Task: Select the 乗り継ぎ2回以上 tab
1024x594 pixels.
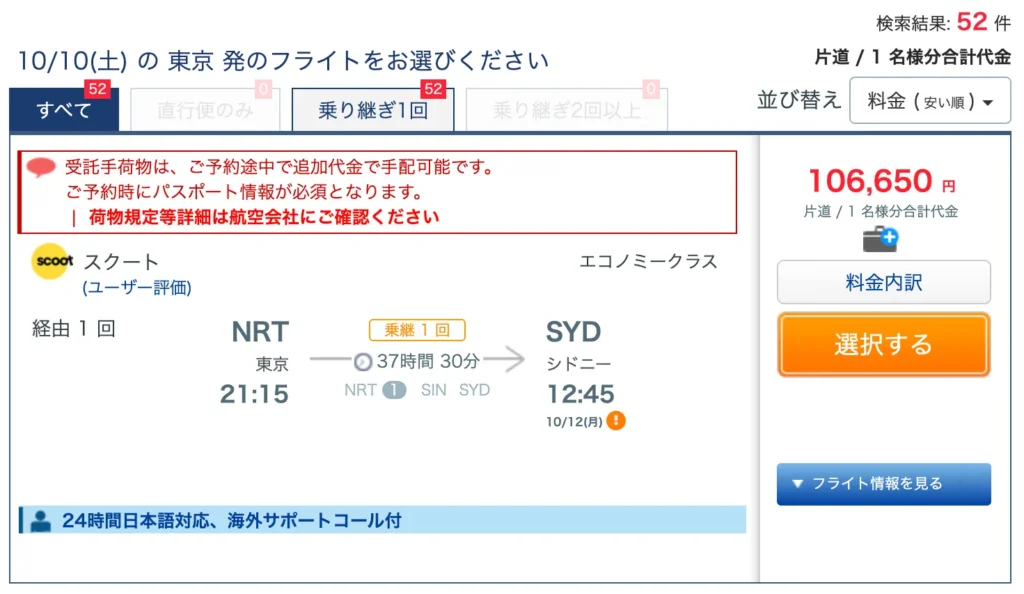Action: pos(567,110)
